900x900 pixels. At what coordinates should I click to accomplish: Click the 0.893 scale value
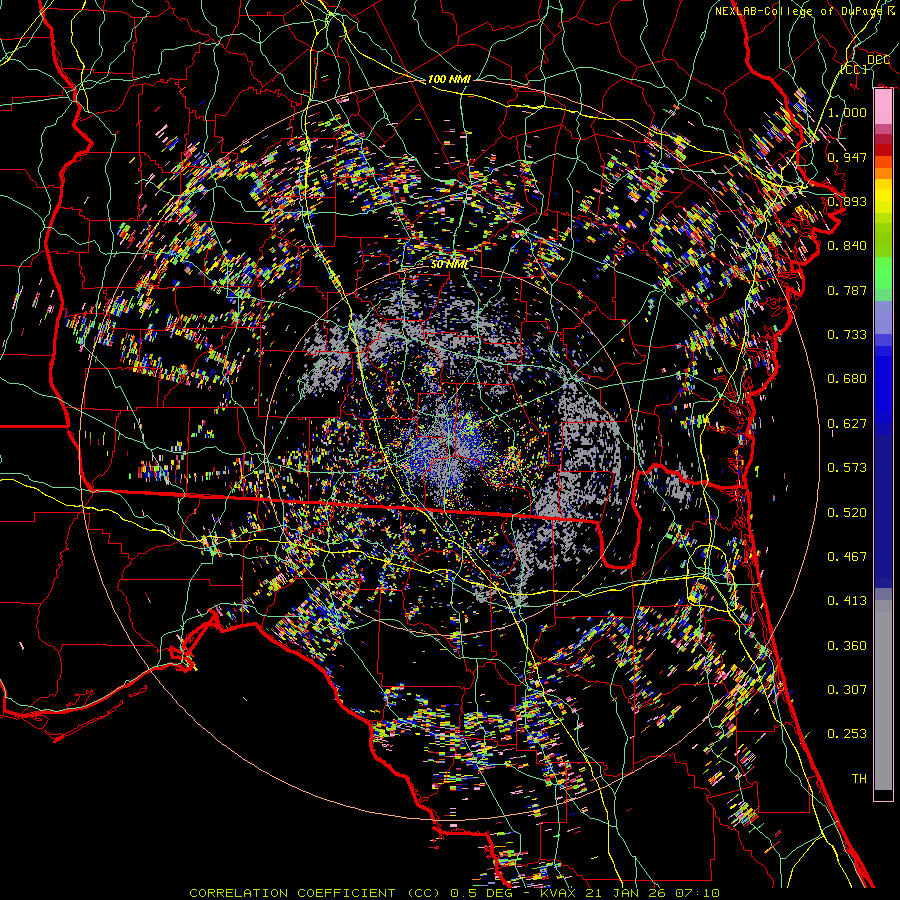(847, 201)
